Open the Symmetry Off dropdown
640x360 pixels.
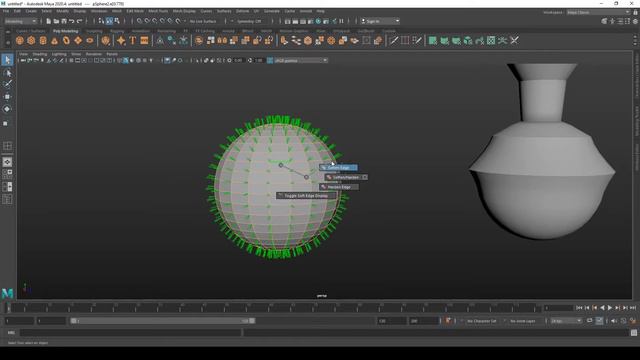coord(249,21)
